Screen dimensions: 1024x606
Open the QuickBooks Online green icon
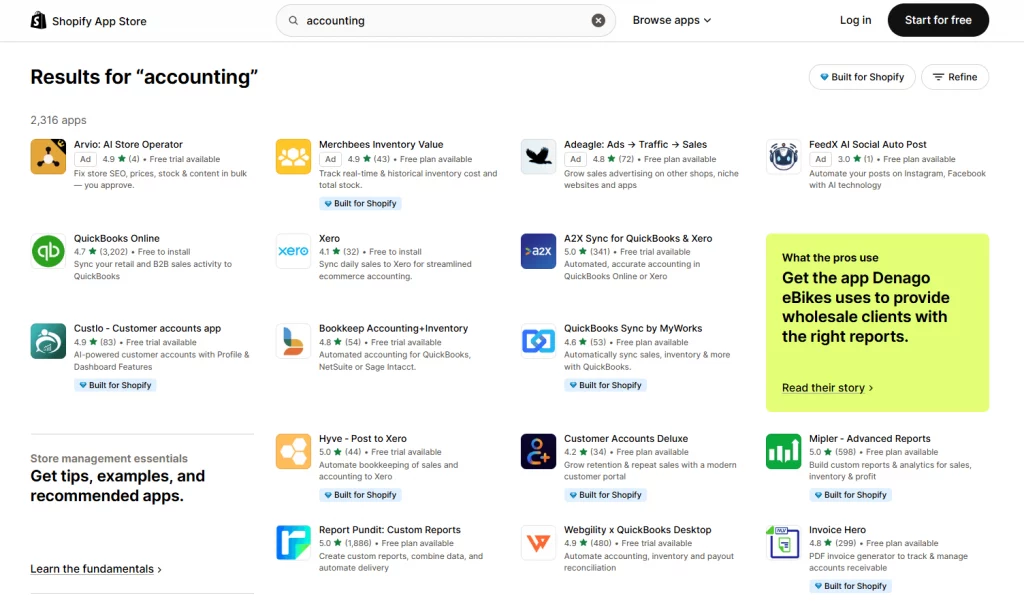[48, 251]
